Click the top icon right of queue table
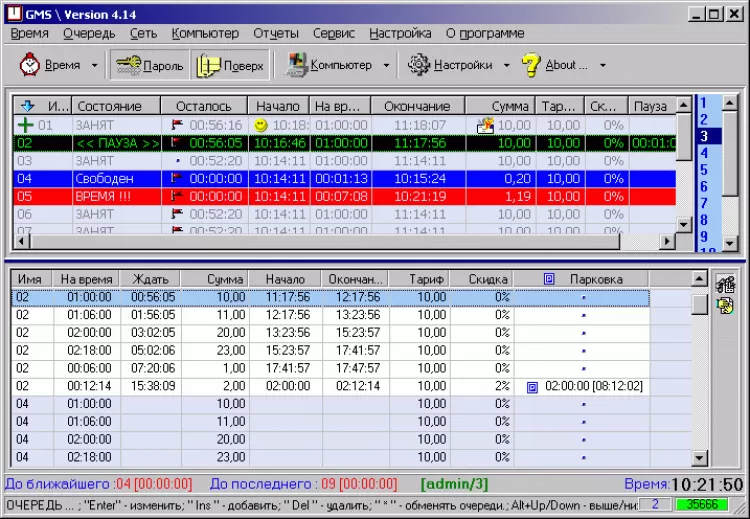The width and height of the screenshot is (750, 519). [725, 284]
